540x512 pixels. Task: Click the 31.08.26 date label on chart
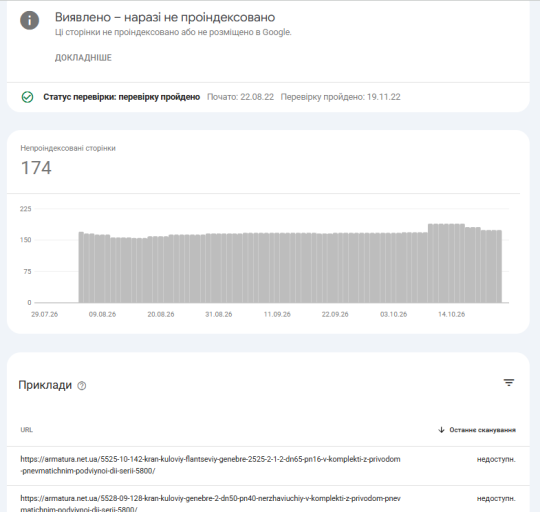[219, 314]
